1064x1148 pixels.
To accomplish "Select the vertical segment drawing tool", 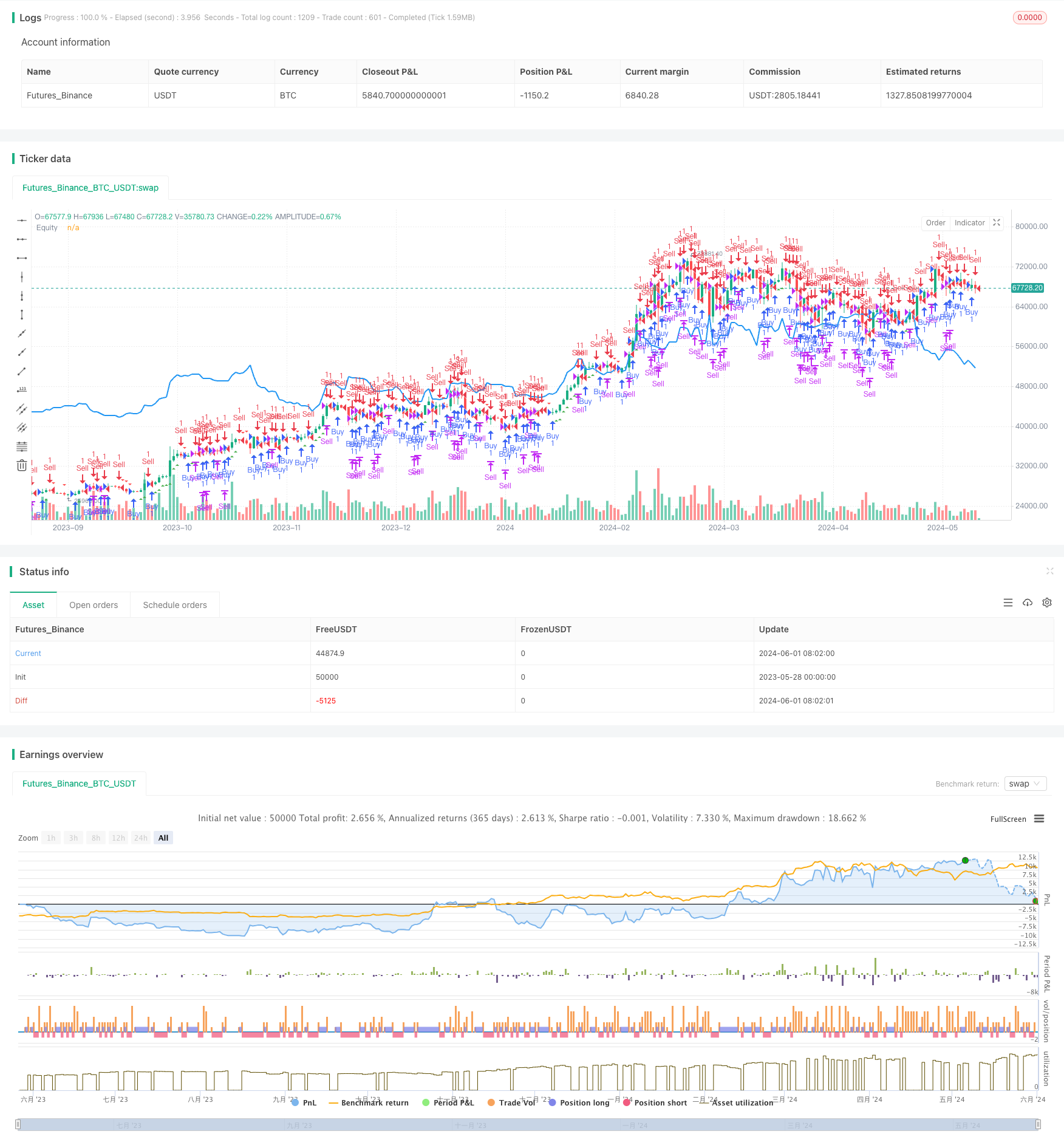I will (x=22, y=315).
